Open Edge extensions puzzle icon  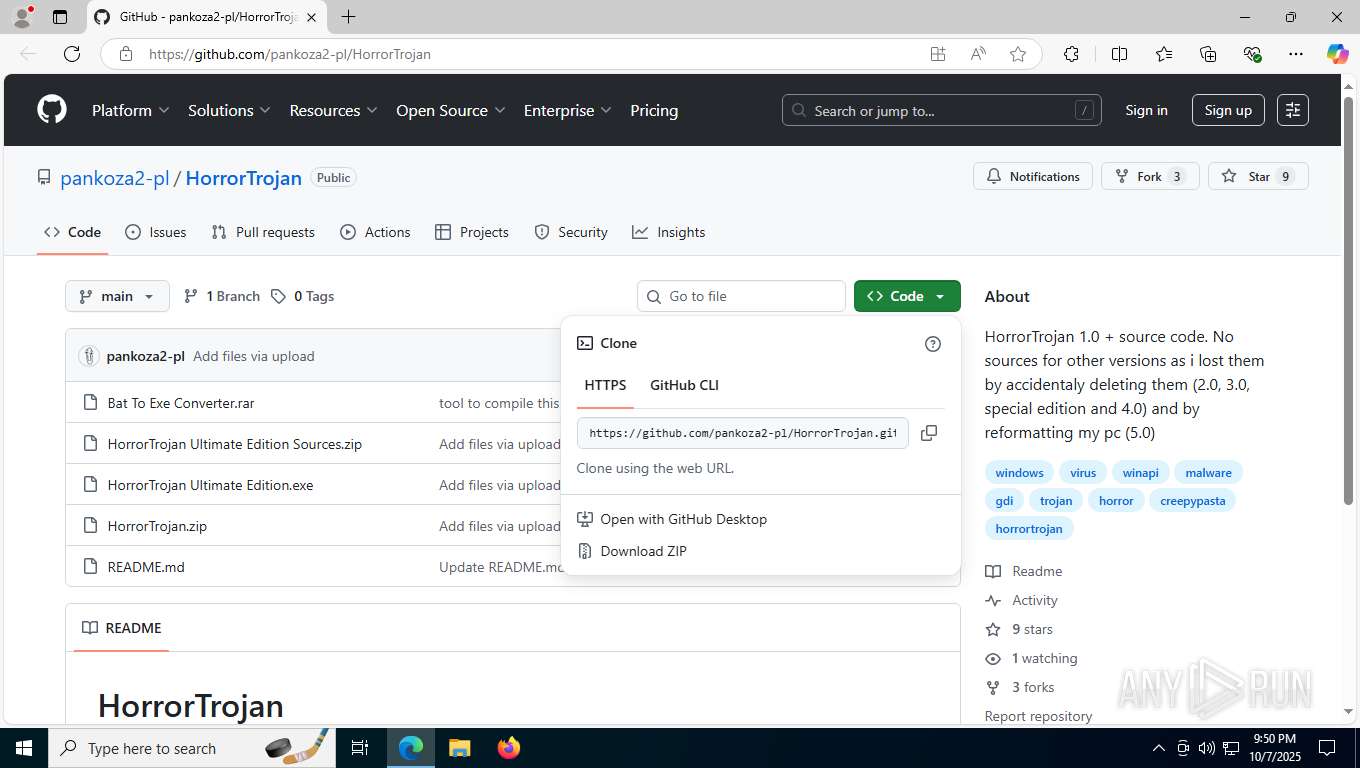[x=1071, y=54]
